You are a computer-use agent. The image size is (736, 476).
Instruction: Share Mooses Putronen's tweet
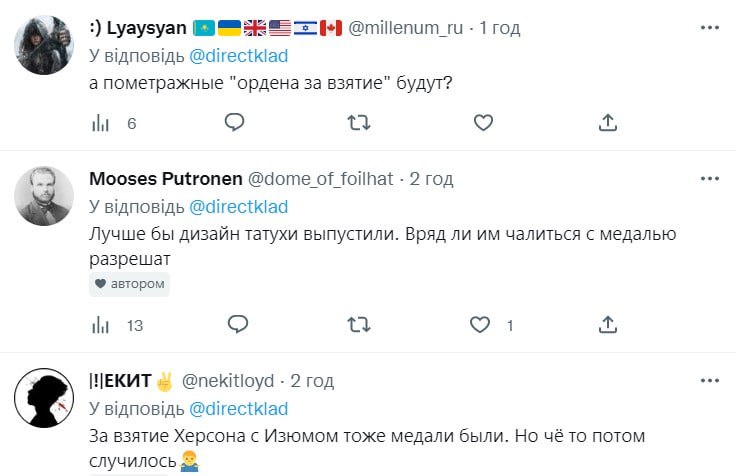pos(607,324)
